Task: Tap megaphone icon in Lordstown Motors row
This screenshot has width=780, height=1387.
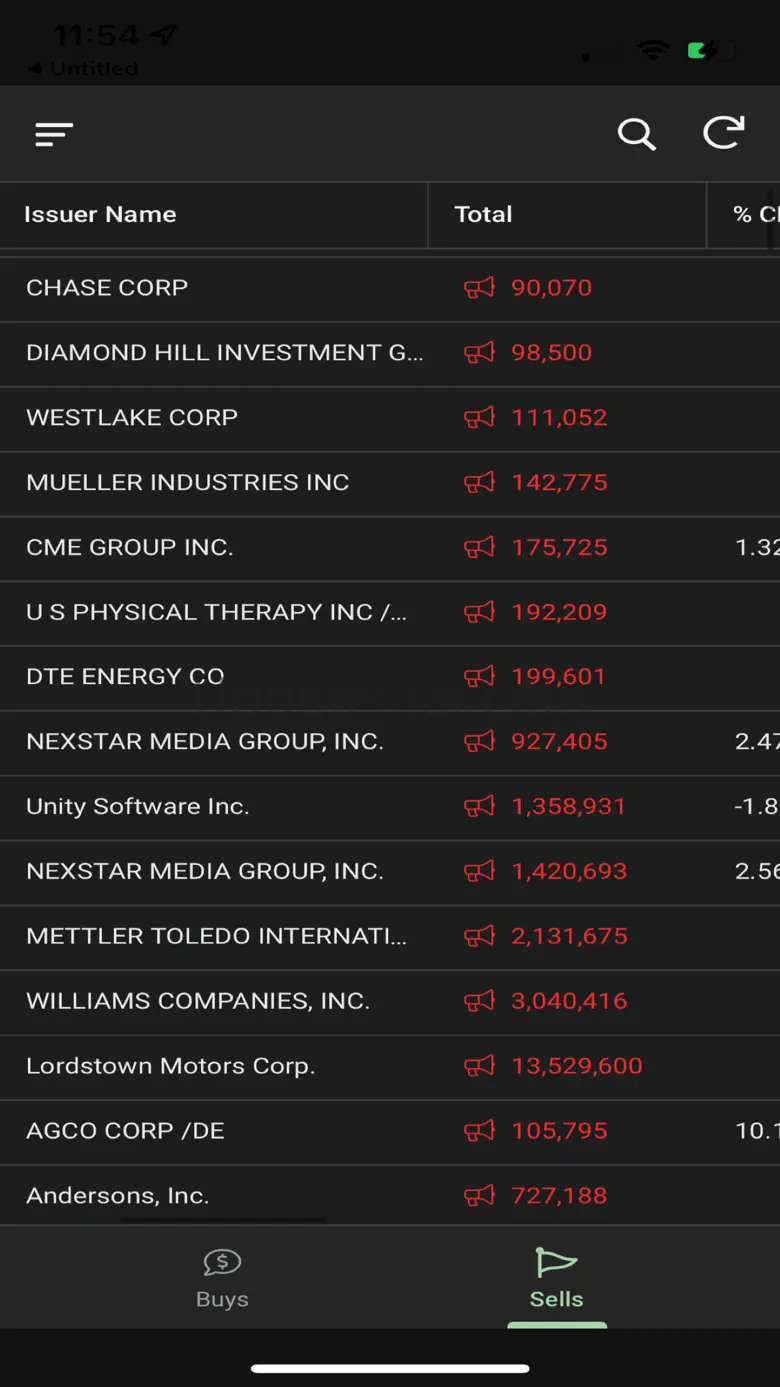Action: tap(479, 1066)
